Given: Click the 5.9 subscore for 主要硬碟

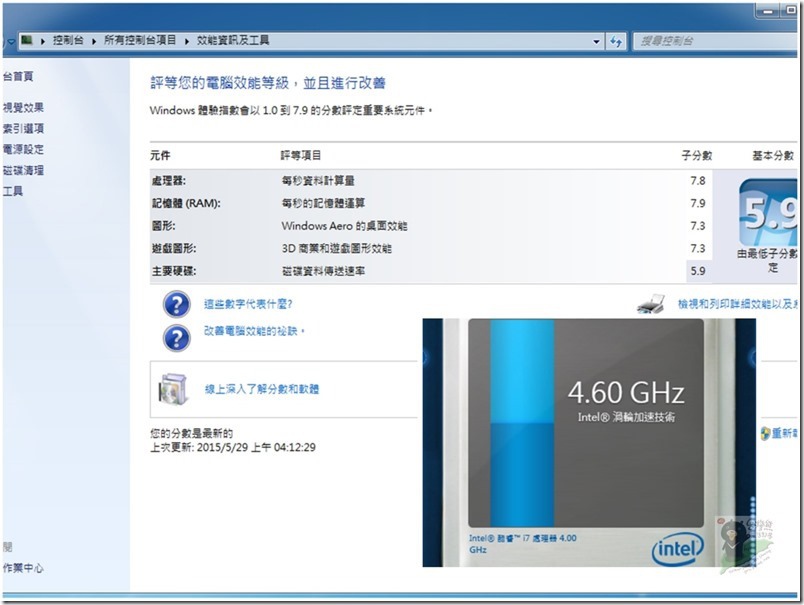Looking at the screenshot, I should (698, 271).
